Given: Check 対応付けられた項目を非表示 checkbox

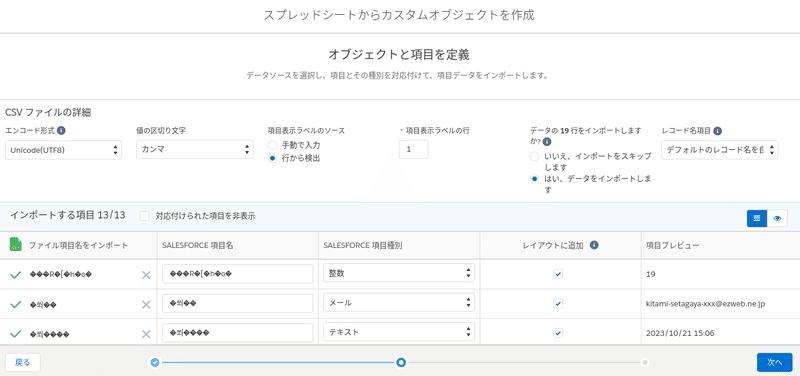Looking at the screenshot, I should click(x=144, y=216).
